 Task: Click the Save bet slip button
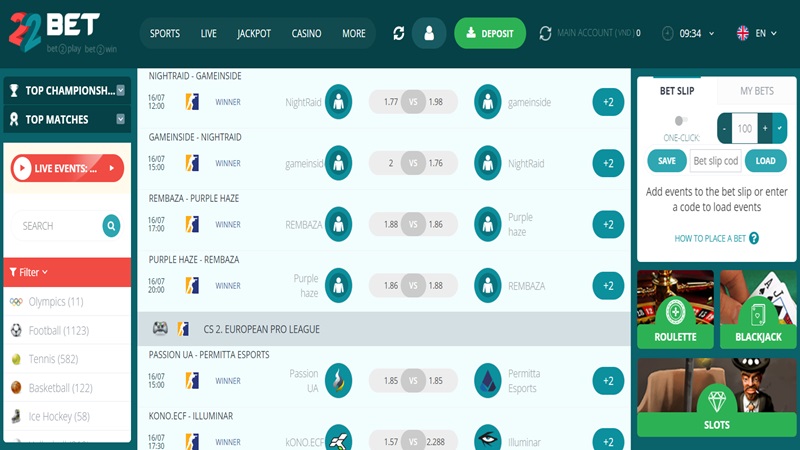667,161
